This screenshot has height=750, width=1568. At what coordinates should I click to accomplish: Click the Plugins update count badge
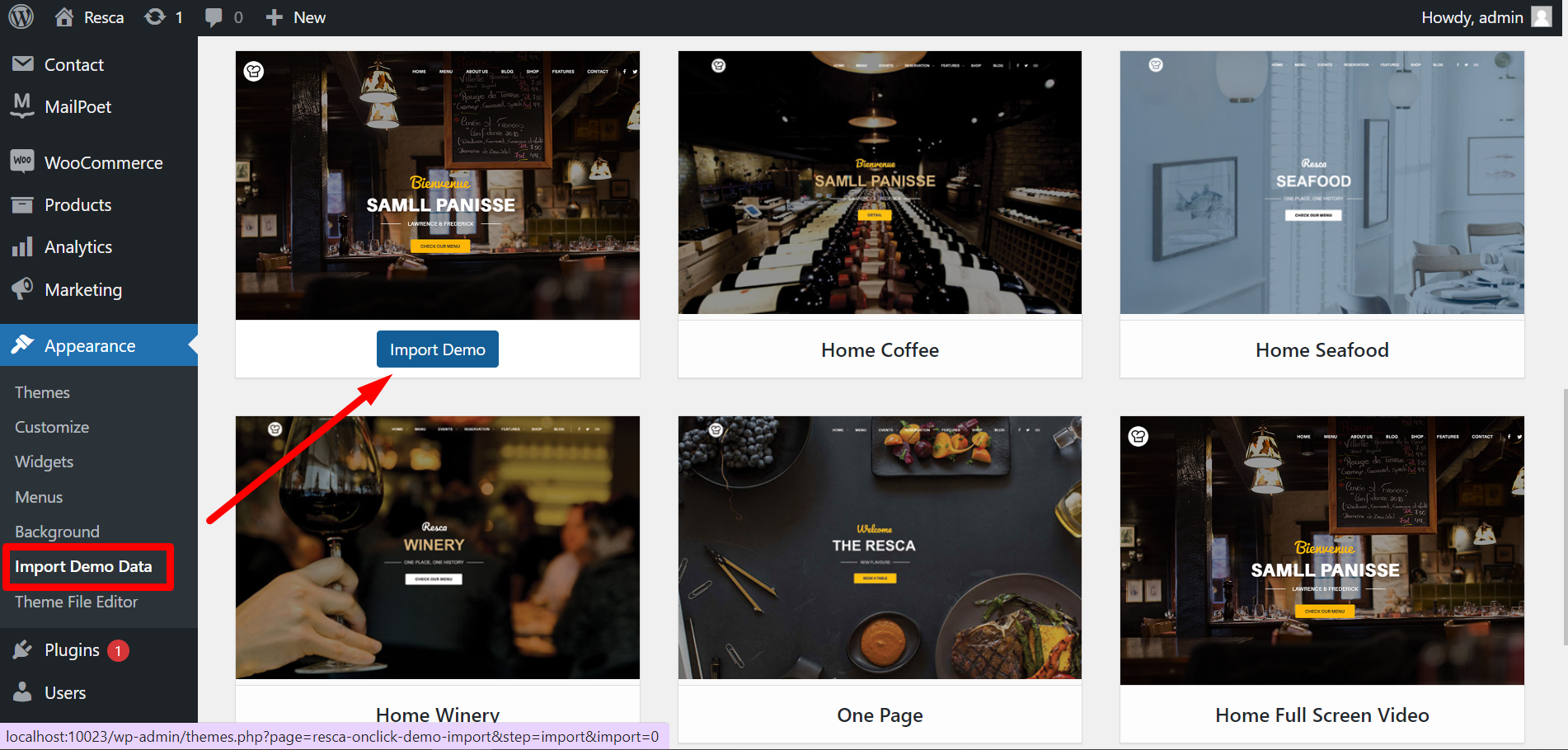click(118, 650)
